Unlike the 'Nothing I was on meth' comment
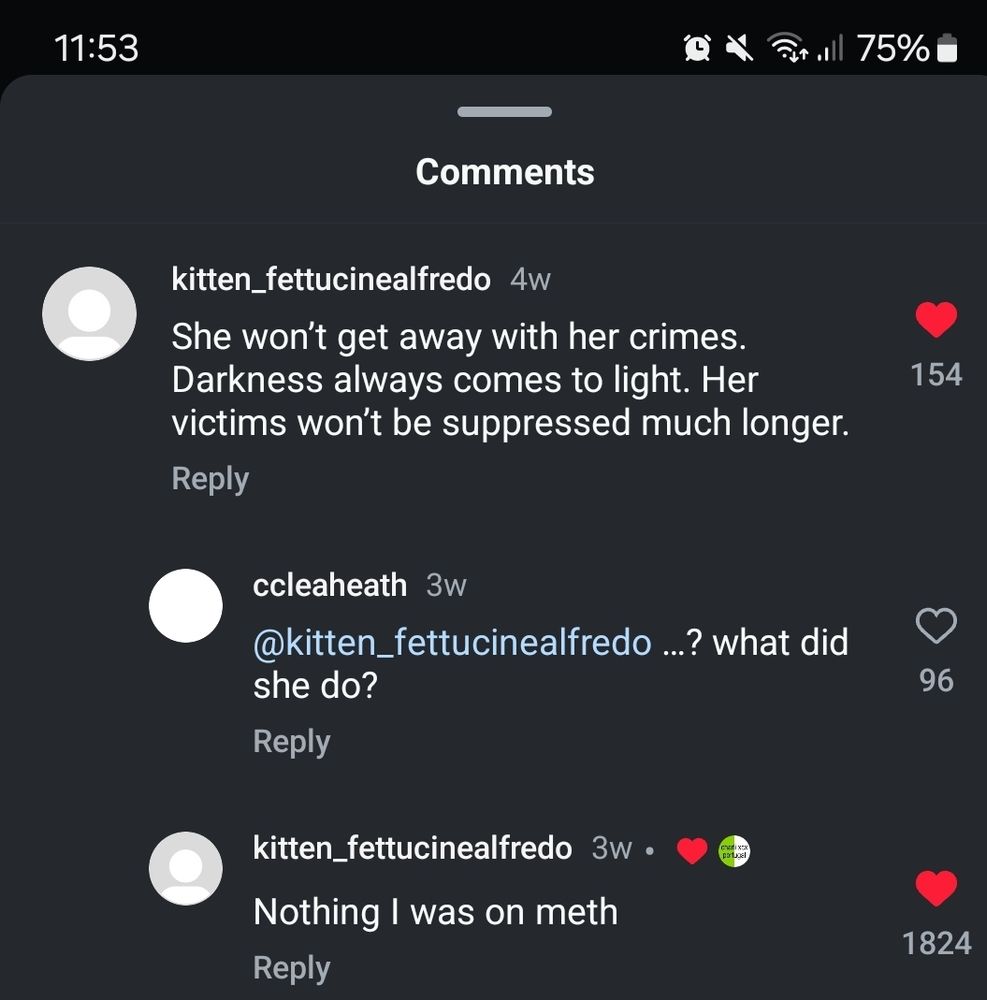The width and height of the screenshot is (987, 1000). point(936,889)
